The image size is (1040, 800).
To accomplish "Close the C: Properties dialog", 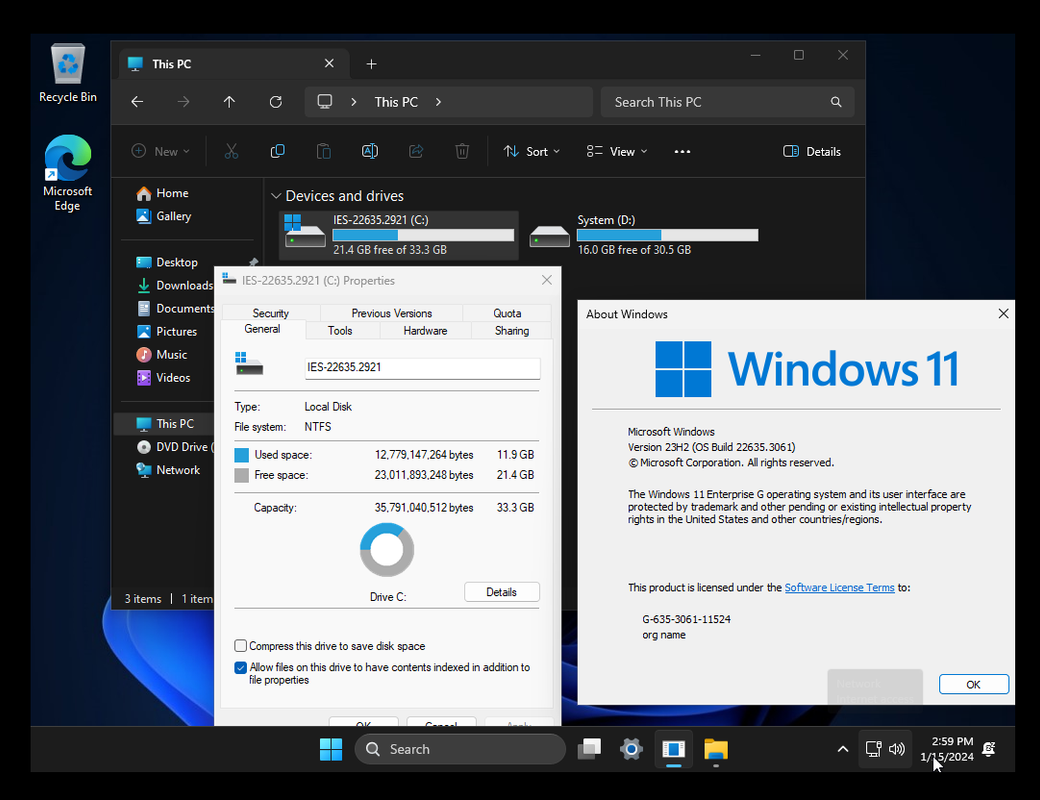I will (547, 281).
